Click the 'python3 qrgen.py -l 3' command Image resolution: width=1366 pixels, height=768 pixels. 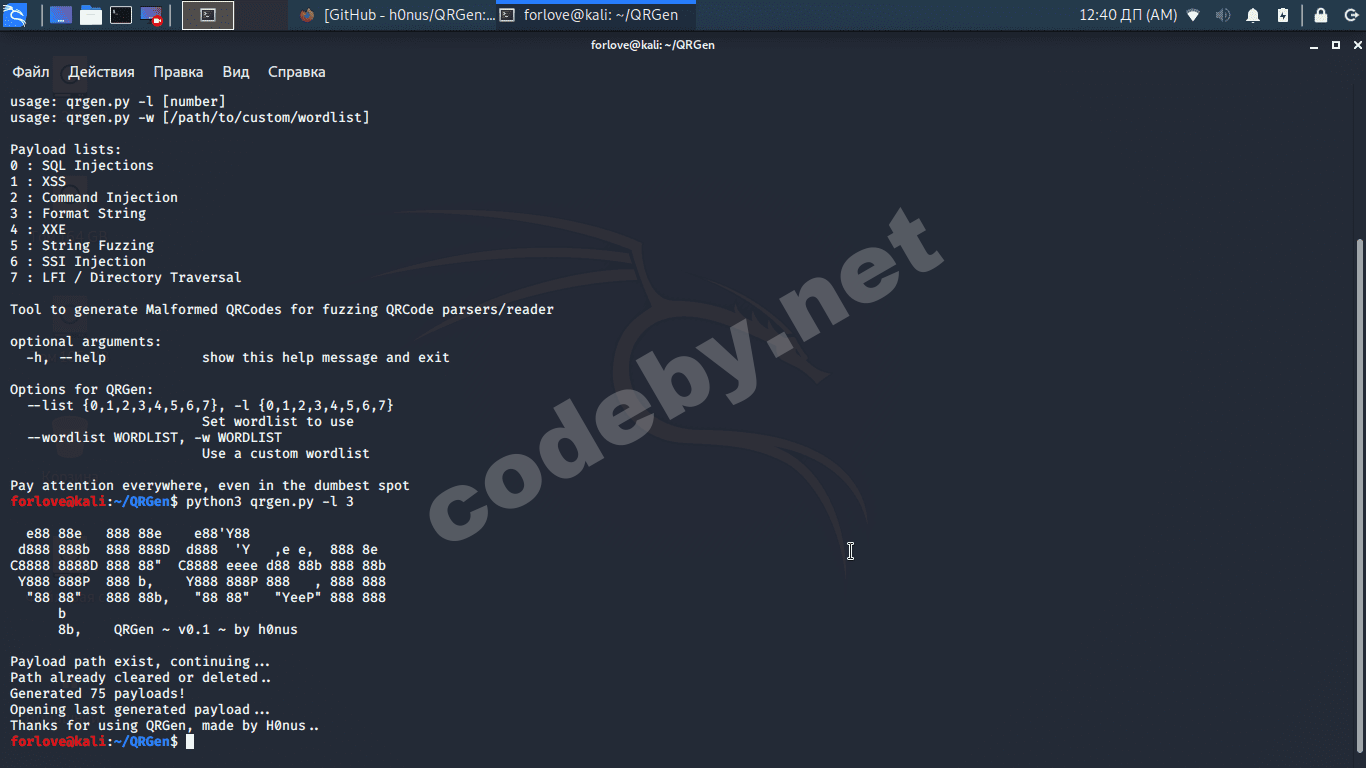[270, 502]
